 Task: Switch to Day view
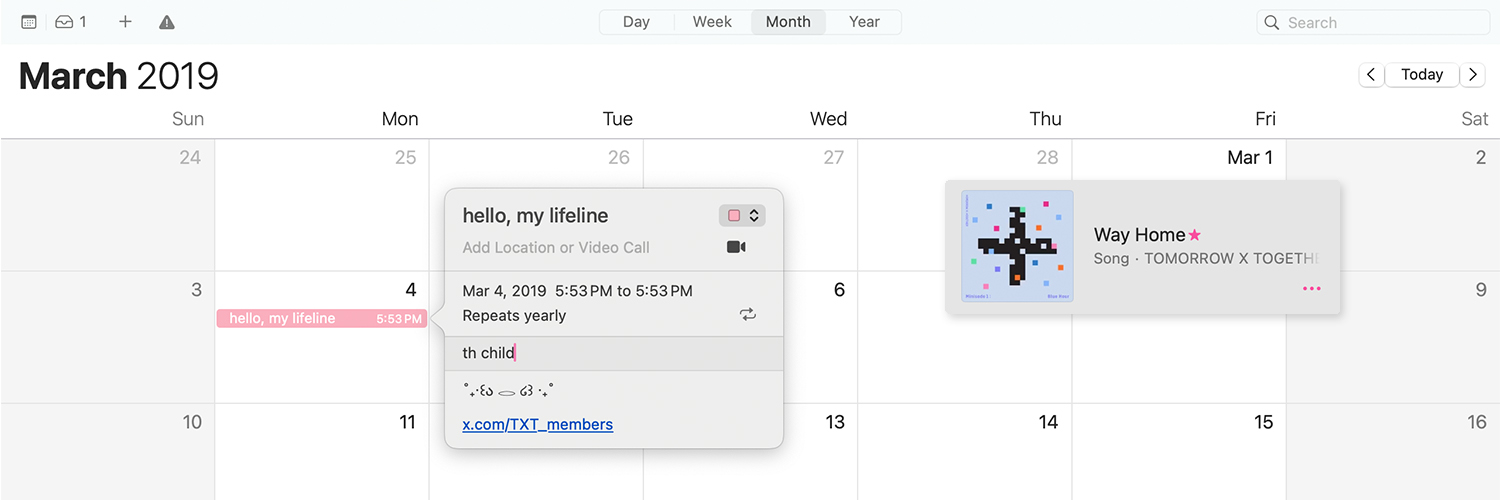pyautogui.click(x=636, y=22)
